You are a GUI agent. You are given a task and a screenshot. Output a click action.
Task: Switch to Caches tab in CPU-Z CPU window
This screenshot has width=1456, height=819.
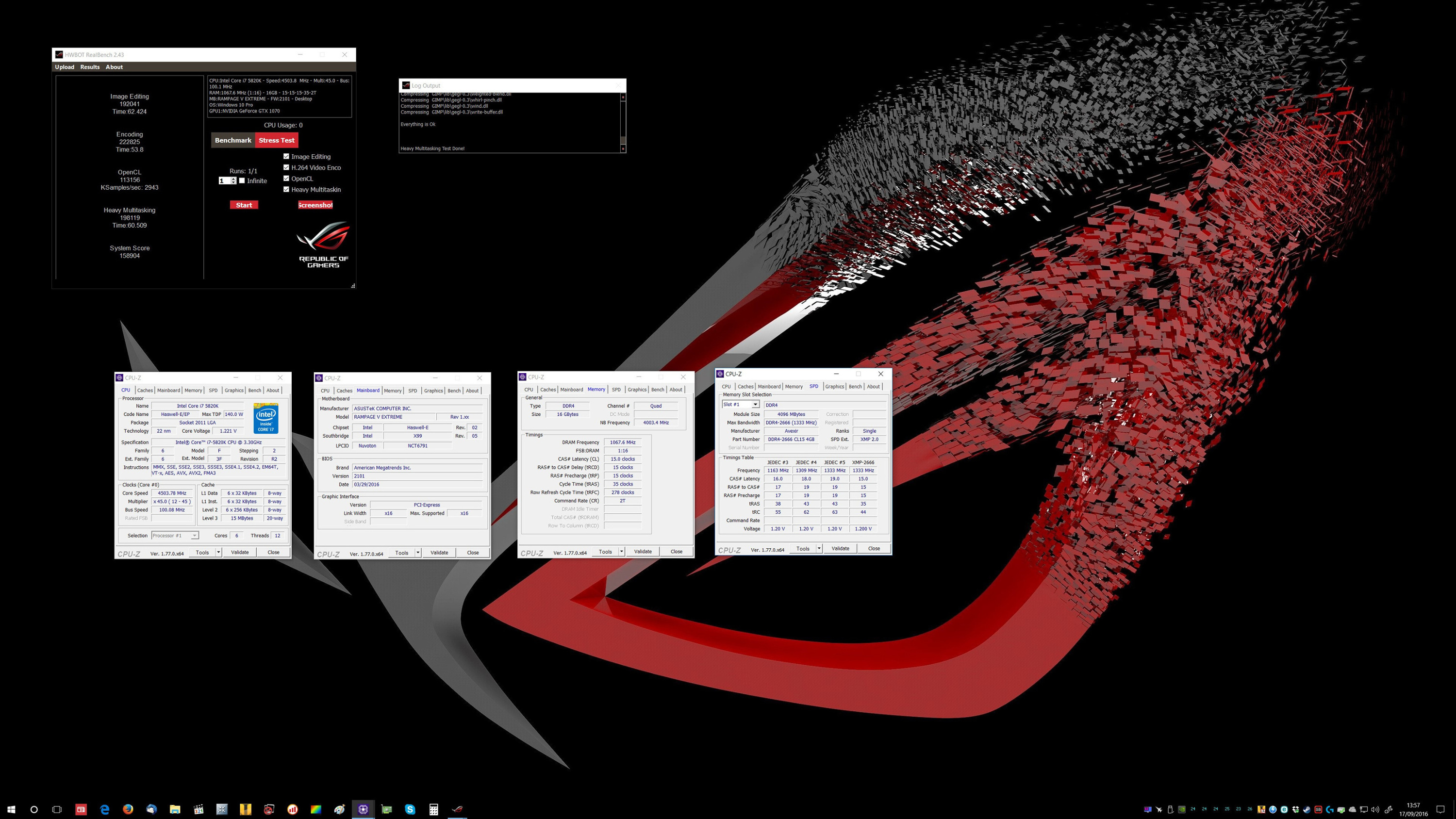(x=145, y=390)
